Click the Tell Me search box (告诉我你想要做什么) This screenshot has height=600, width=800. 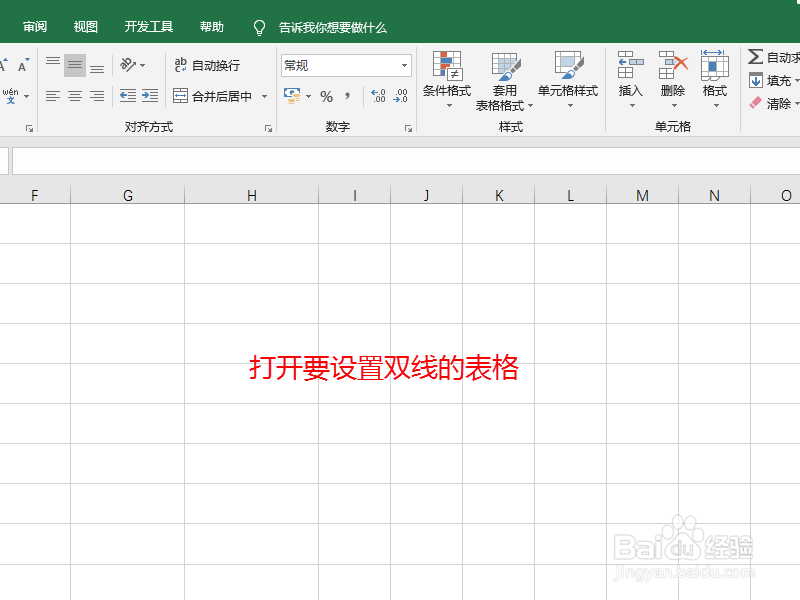click(333, 28)
